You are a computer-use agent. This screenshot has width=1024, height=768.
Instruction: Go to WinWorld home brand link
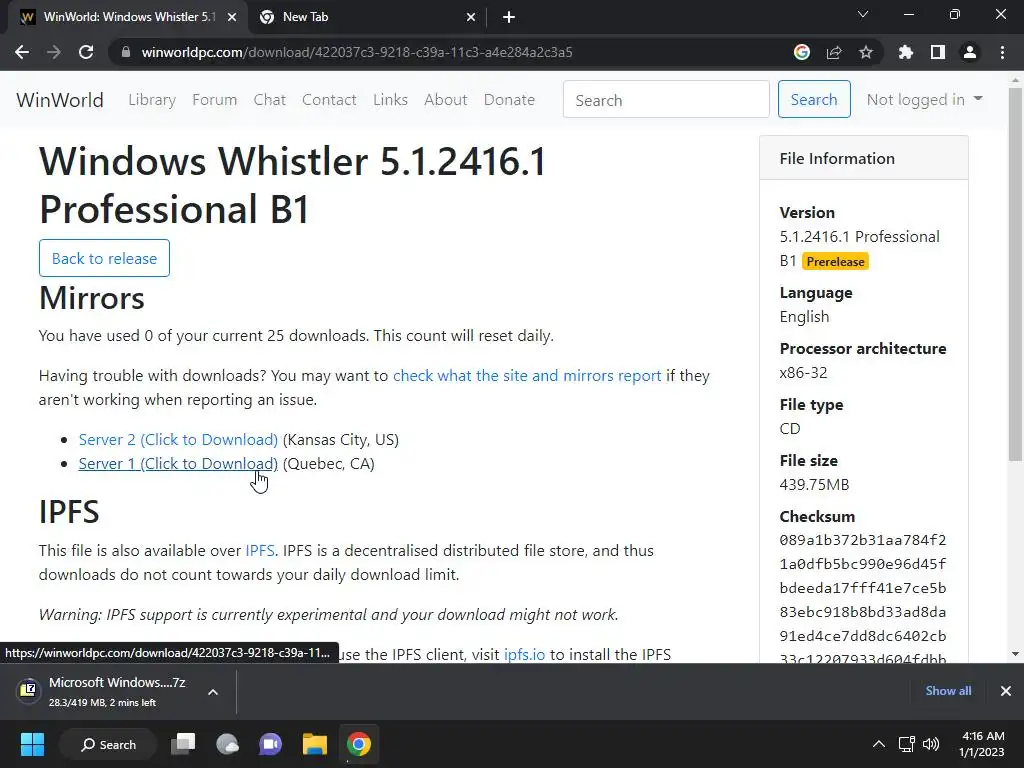[x=60, y=100]
